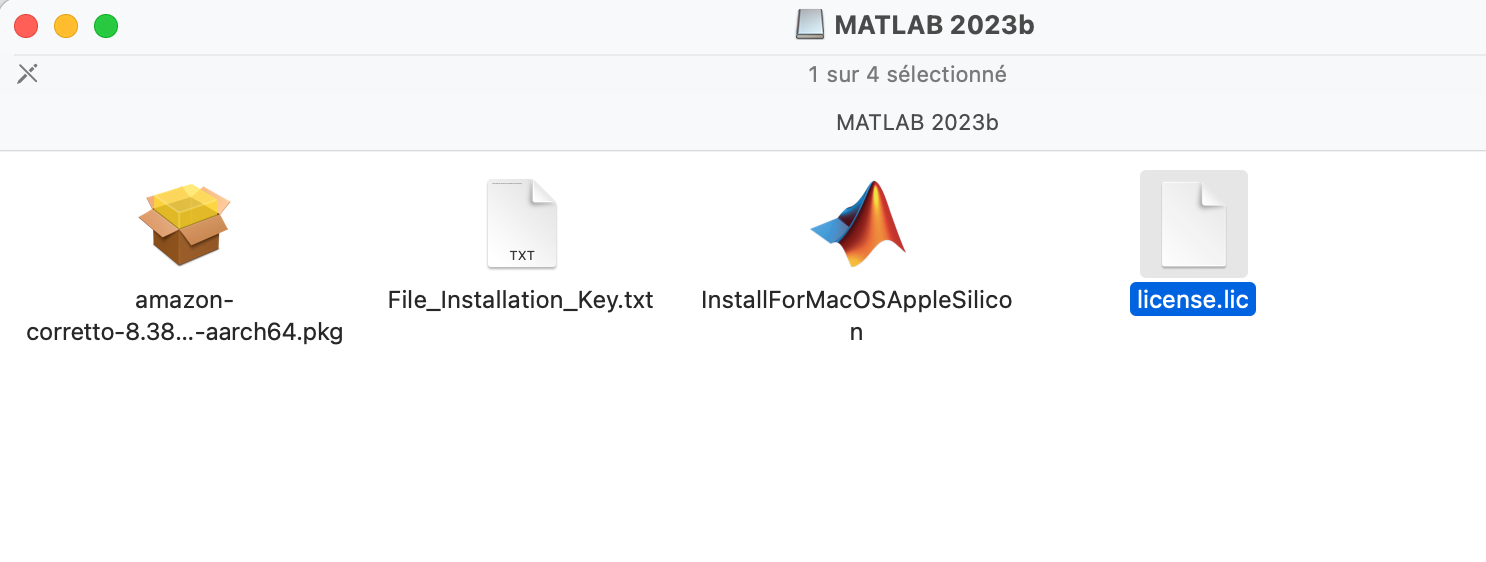Image resolution: width=1486 pixels, height=562 pixels.
Task: Click the TXT badge on the text file icon
Action: 522,255
